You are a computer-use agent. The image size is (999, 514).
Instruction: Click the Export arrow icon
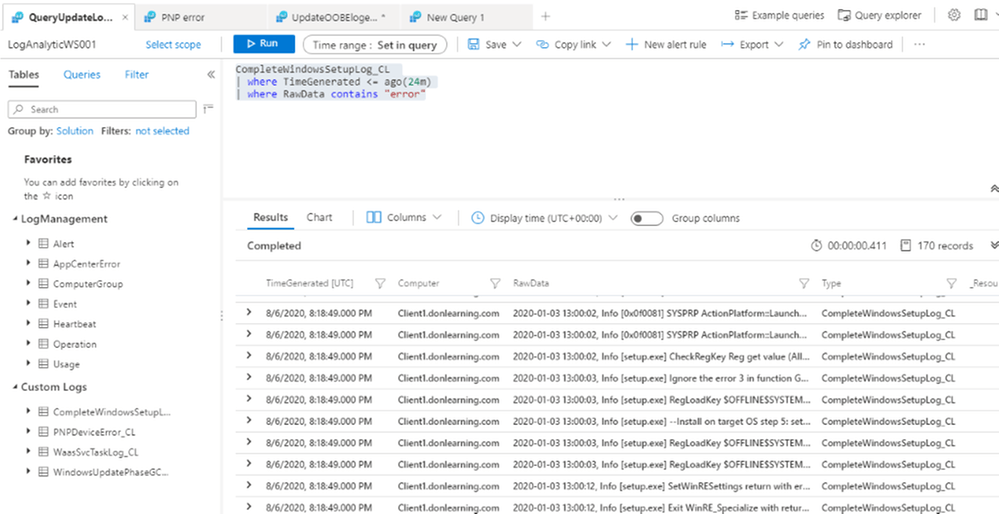point(727,45)
